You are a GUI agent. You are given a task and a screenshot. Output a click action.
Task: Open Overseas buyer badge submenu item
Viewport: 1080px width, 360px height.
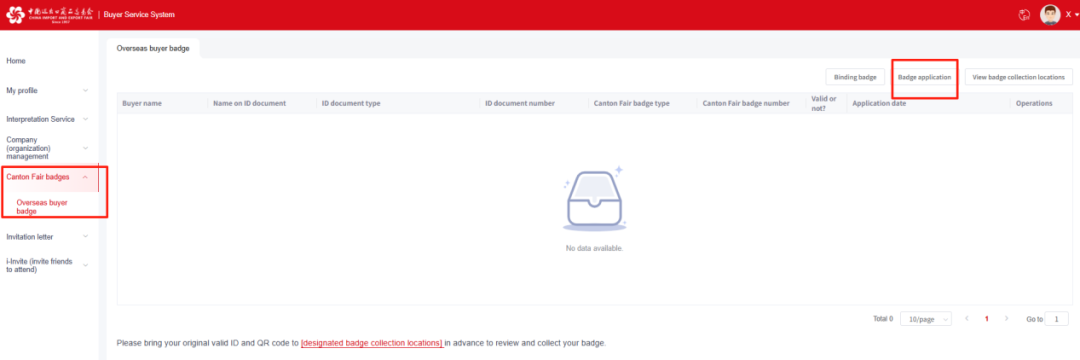click(x=42, y=207)
